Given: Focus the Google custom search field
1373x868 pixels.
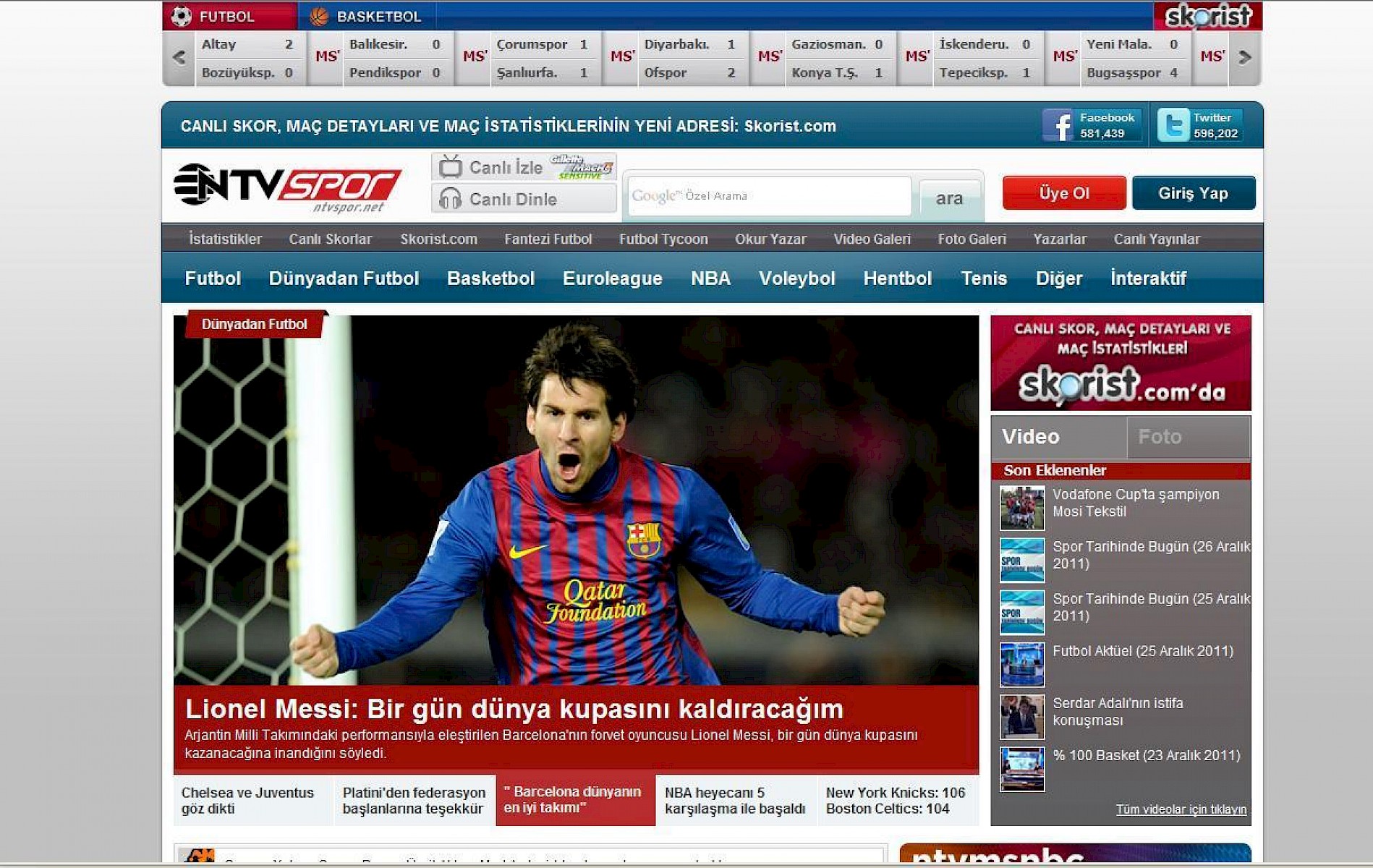Looking at the screenshot, I should pyautogui.click(x=769, y=196).
